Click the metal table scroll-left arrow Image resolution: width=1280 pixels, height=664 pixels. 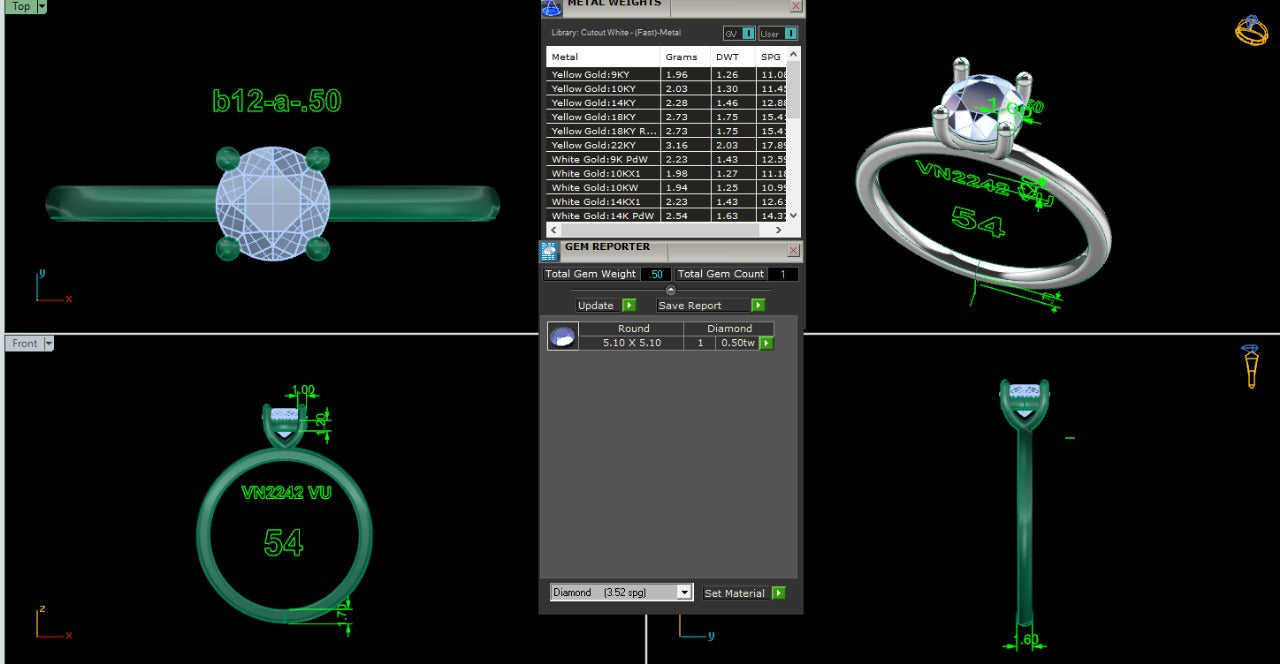[553, 230]
